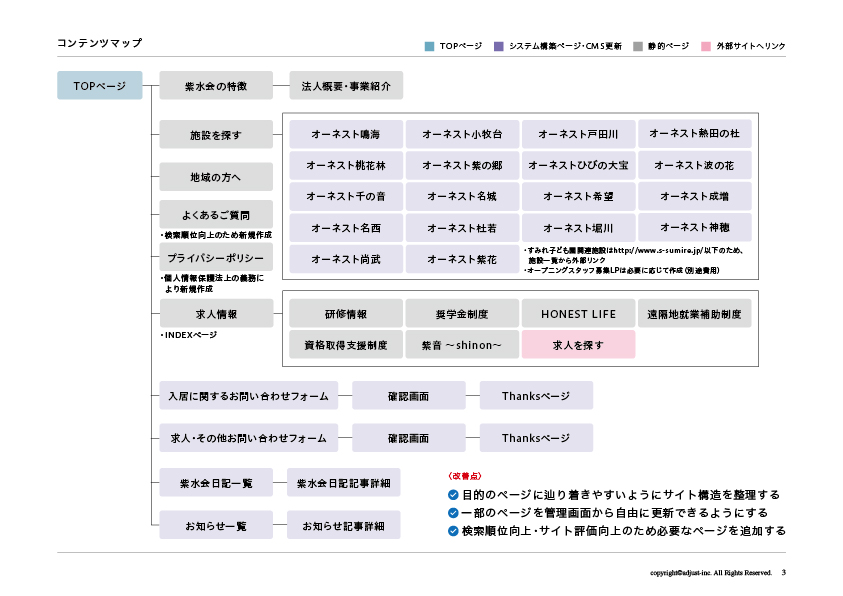Click the オーネスト尚武 facility box
Image resolution: width=843 pixels, height=596 pixels.
coord(346,259)
